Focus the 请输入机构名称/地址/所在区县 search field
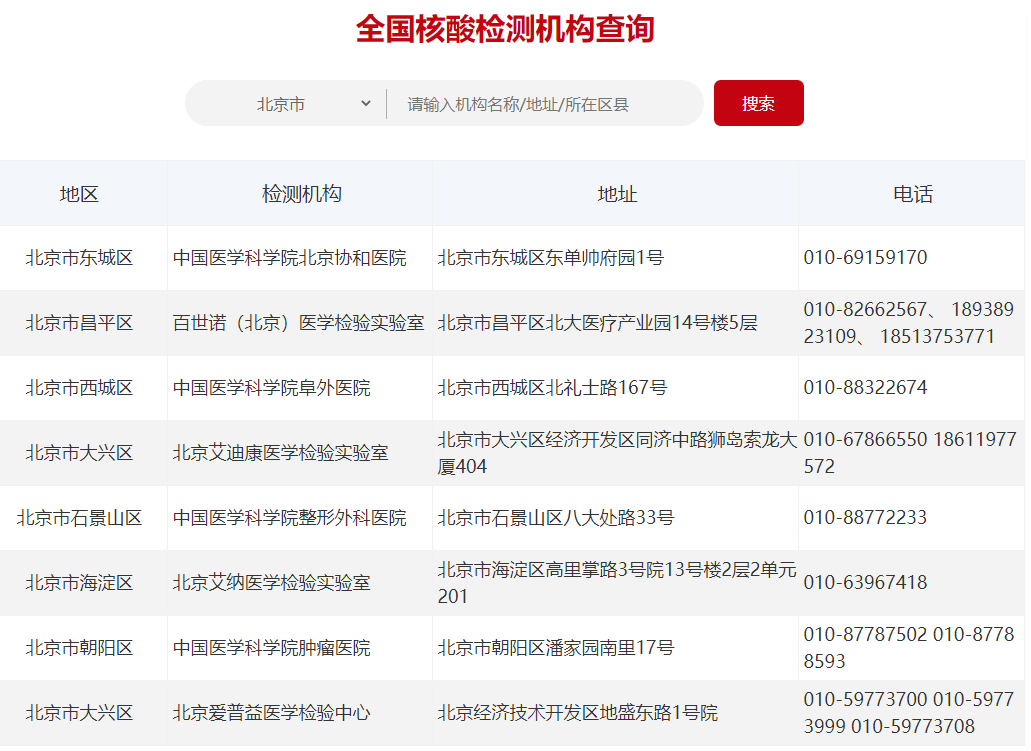The height and width of the screenshot is (751, 1031). pos(544,104)
